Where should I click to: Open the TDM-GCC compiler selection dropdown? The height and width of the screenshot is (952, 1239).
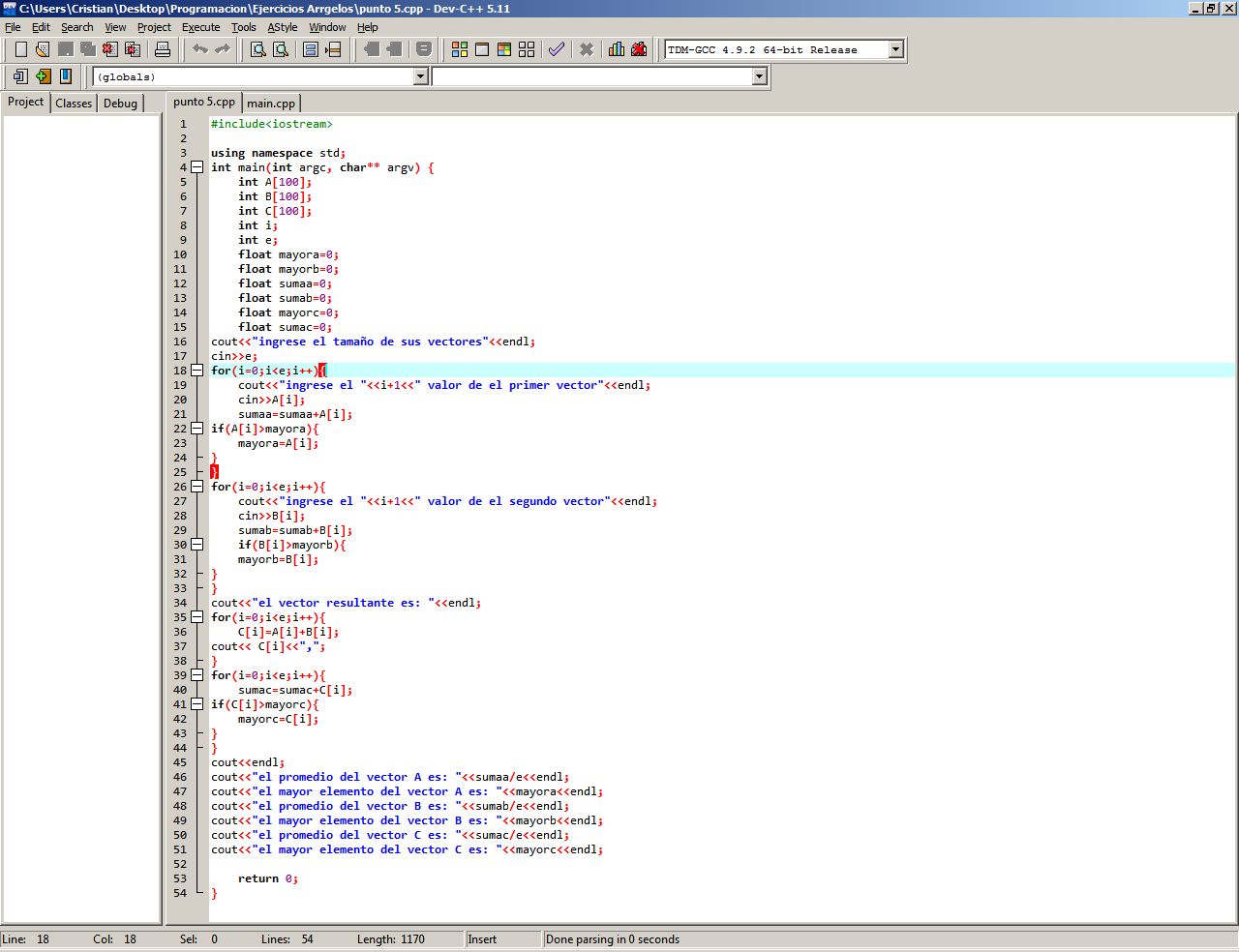click(895, 49)
